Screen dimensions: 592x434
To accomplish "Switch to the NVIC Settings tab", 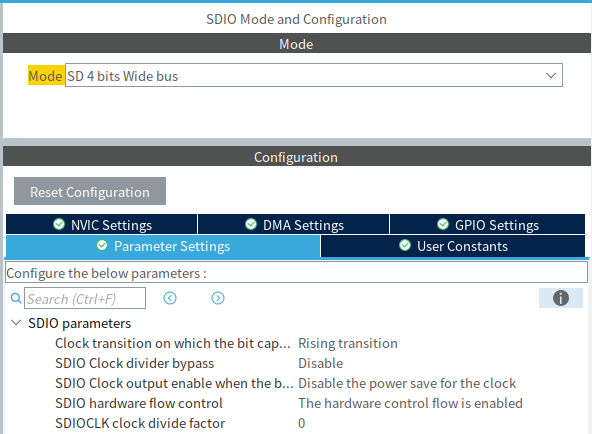I will (102, 225).
